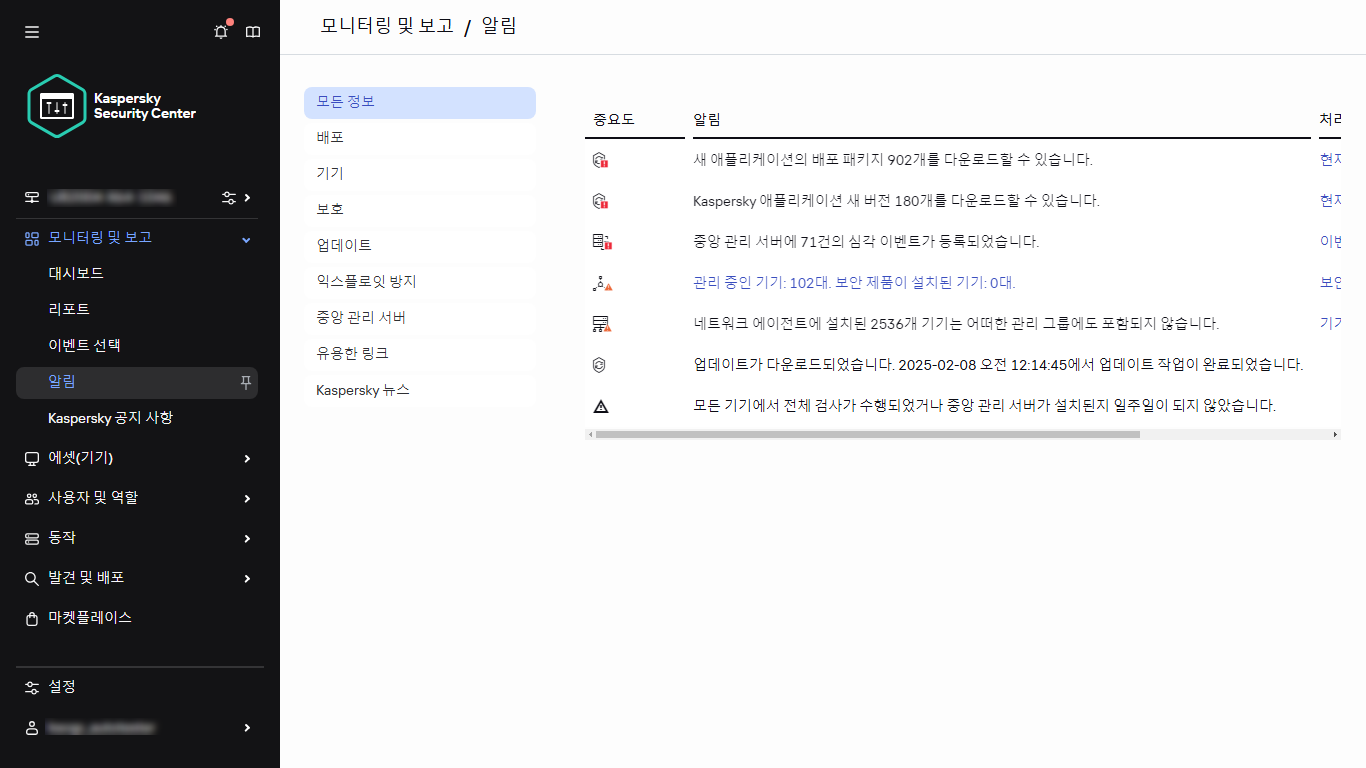
Task: Click the hamburger menu icon
Action: pos(31,31)
